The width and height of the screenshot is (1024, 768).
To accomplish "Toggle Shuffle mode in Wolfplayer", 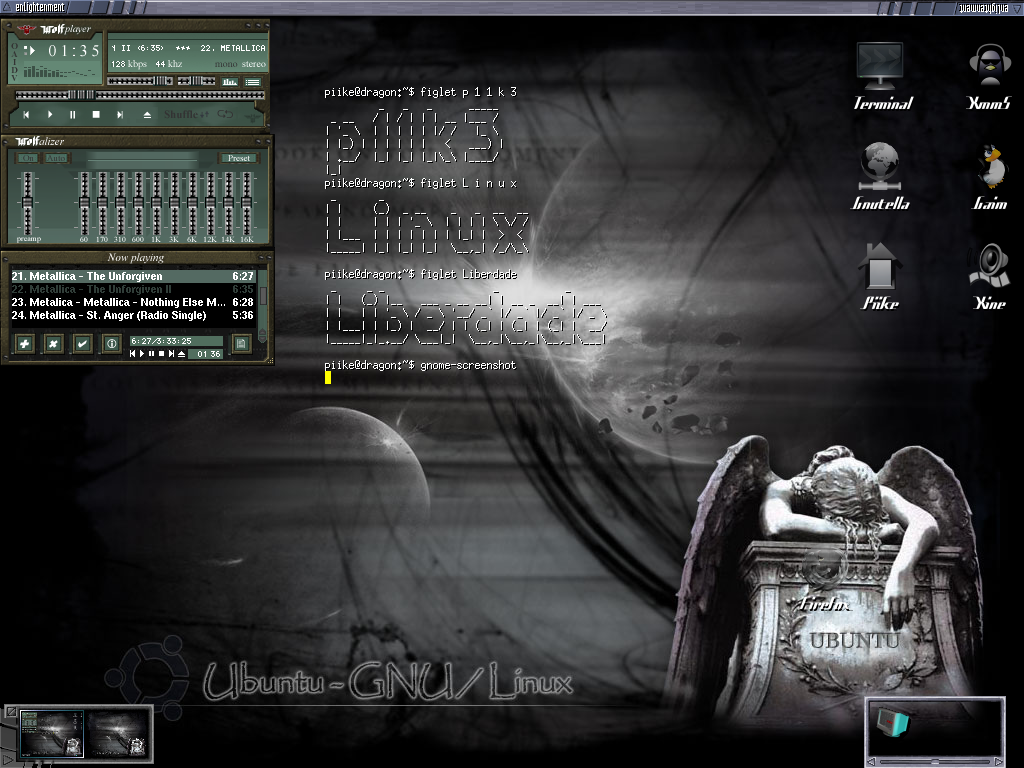I will (x=185, y=114).
